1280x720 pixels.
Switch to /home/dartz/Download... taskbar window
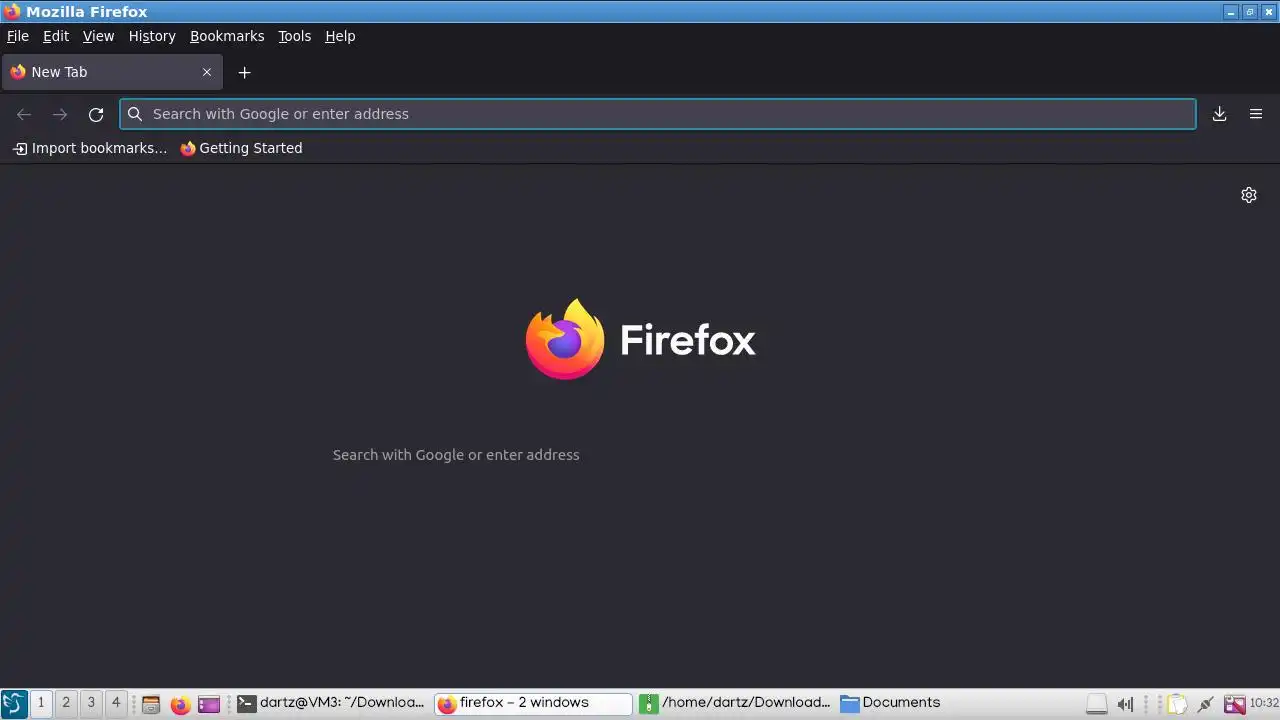[735, 703]
